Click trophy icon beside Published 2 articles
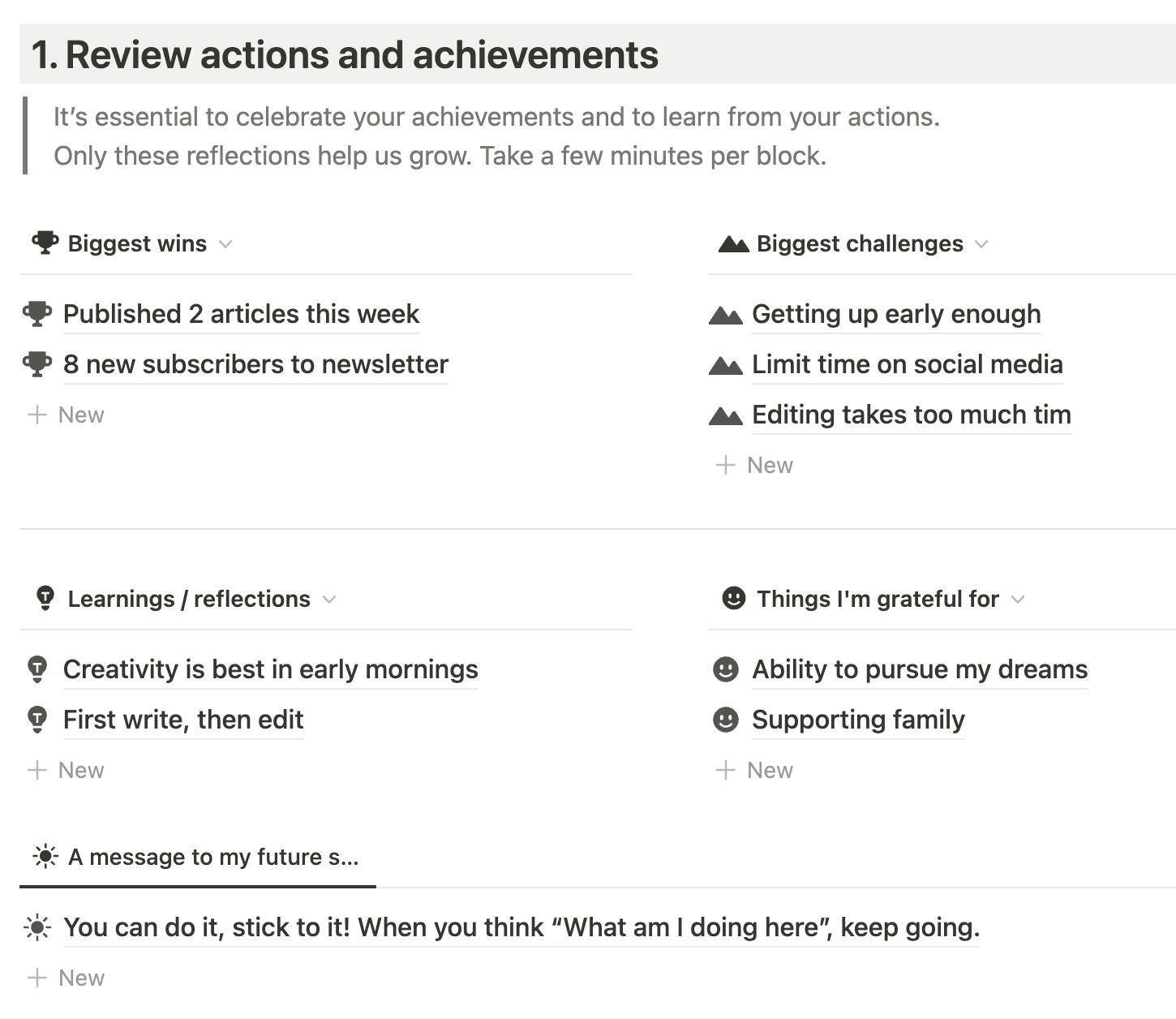The image size is (1176, 1019). pyautogui.click(x=37, y=314)
